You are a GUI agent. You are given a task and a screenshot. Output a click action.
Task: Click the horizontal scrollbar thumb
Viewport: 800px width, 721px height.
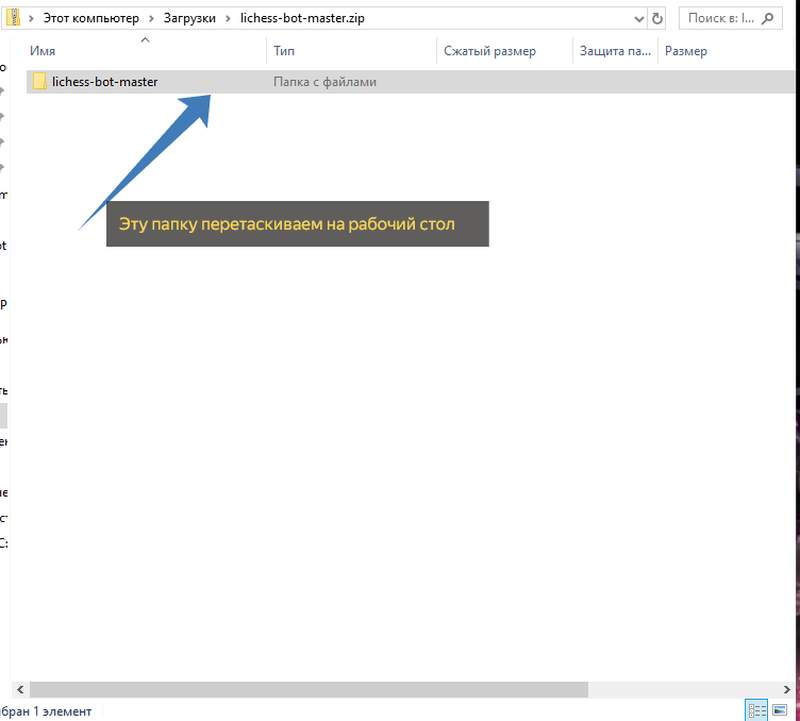coord(300,690)
